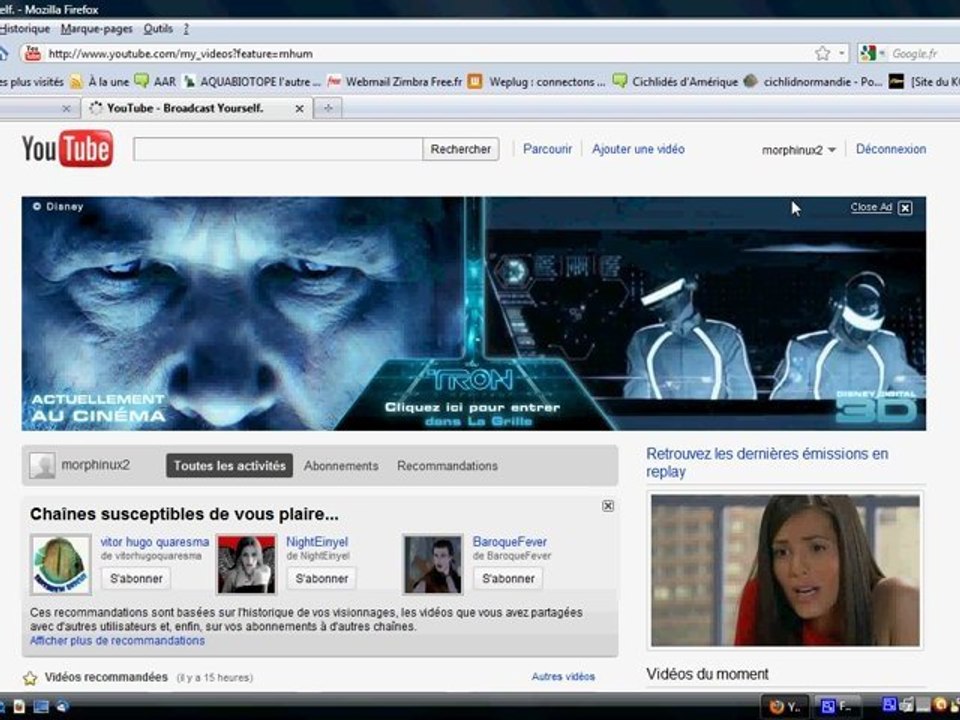
Task: Open the Weplug bookmark
Action: pyautogui.click(x=537, y=81)
